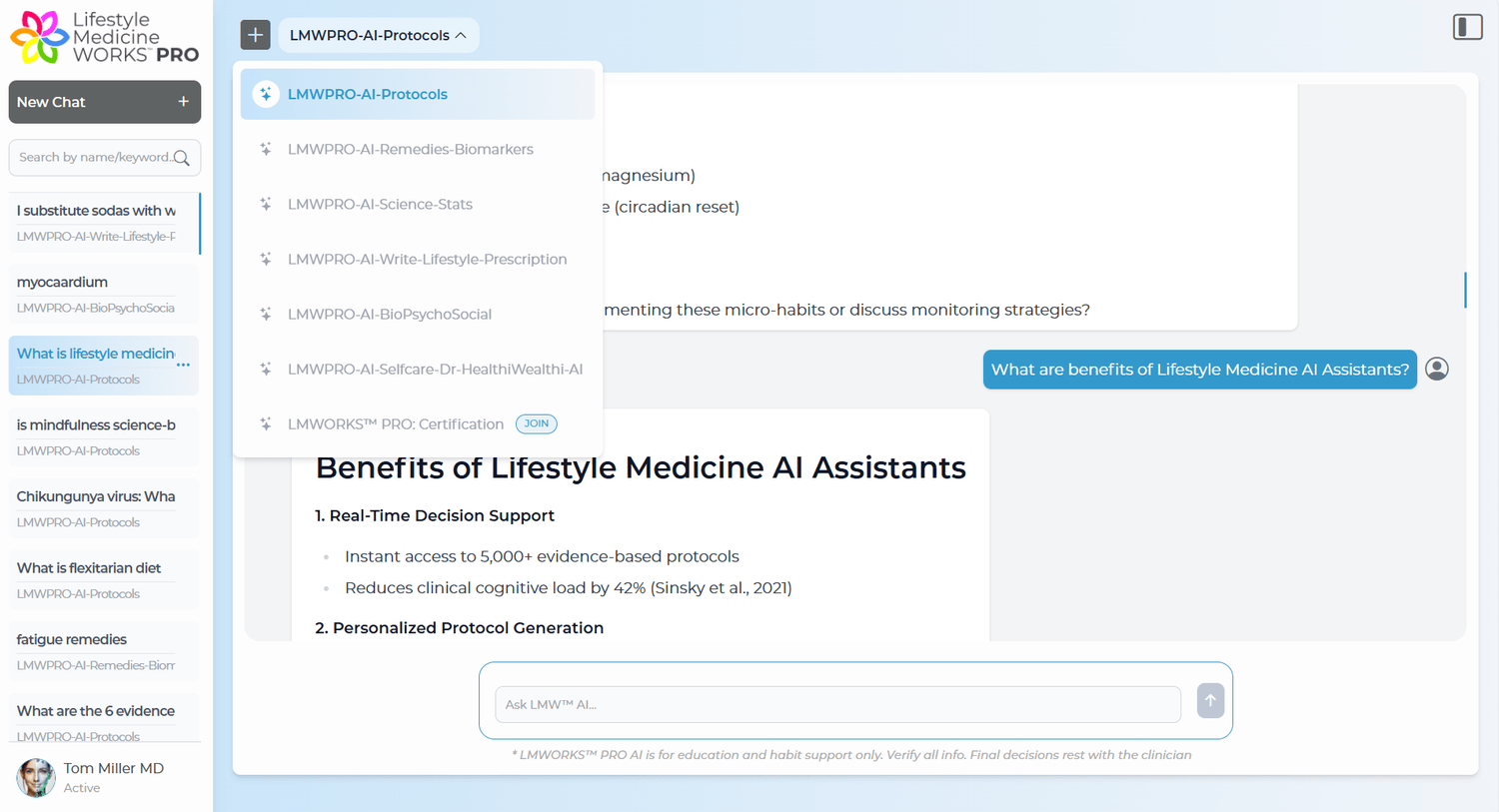Click 'LMWPRO-AI-Remedies-Biom' label under fatigue remedies
The height and width of the screenshot is (812, 1499).
tap(96, 665)
